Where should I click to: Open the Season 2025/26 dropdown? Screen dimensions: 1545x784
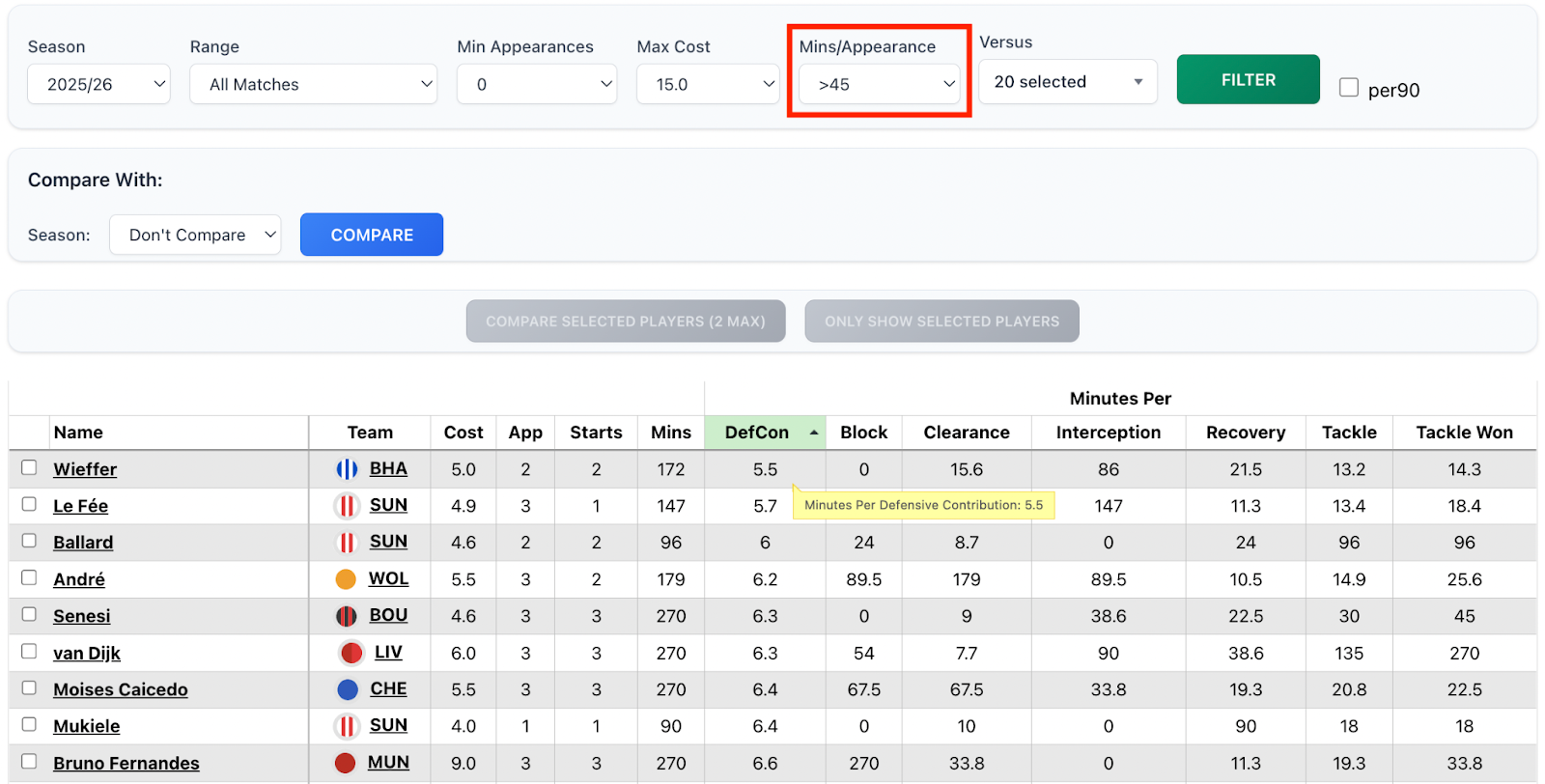pos(98,84)
